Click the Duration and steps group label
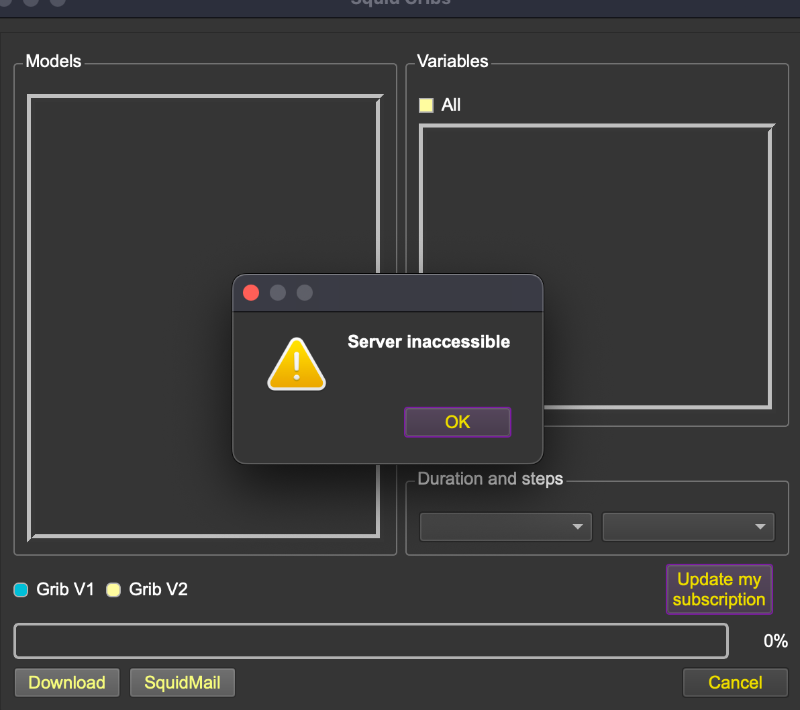Viewport: 800px width, 710px height. (x=490, y=479)
